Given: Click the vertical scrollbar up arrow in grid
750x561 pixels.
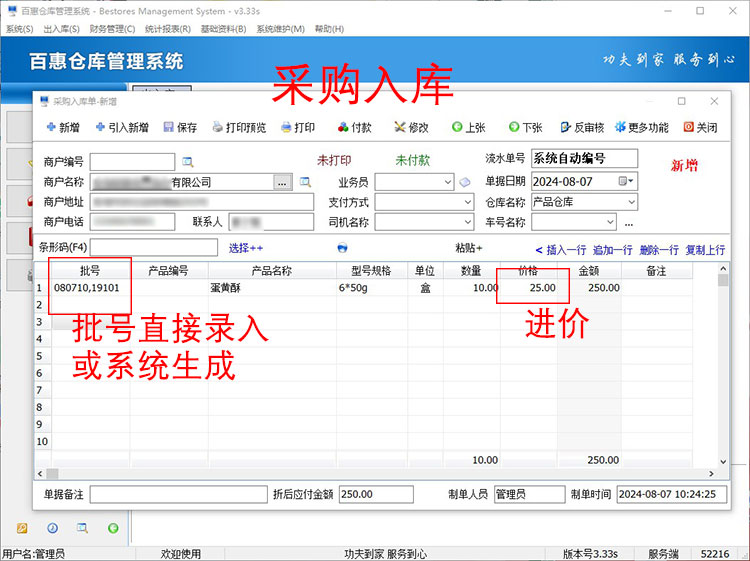Looking at the screenshot, I should [723, 269].
